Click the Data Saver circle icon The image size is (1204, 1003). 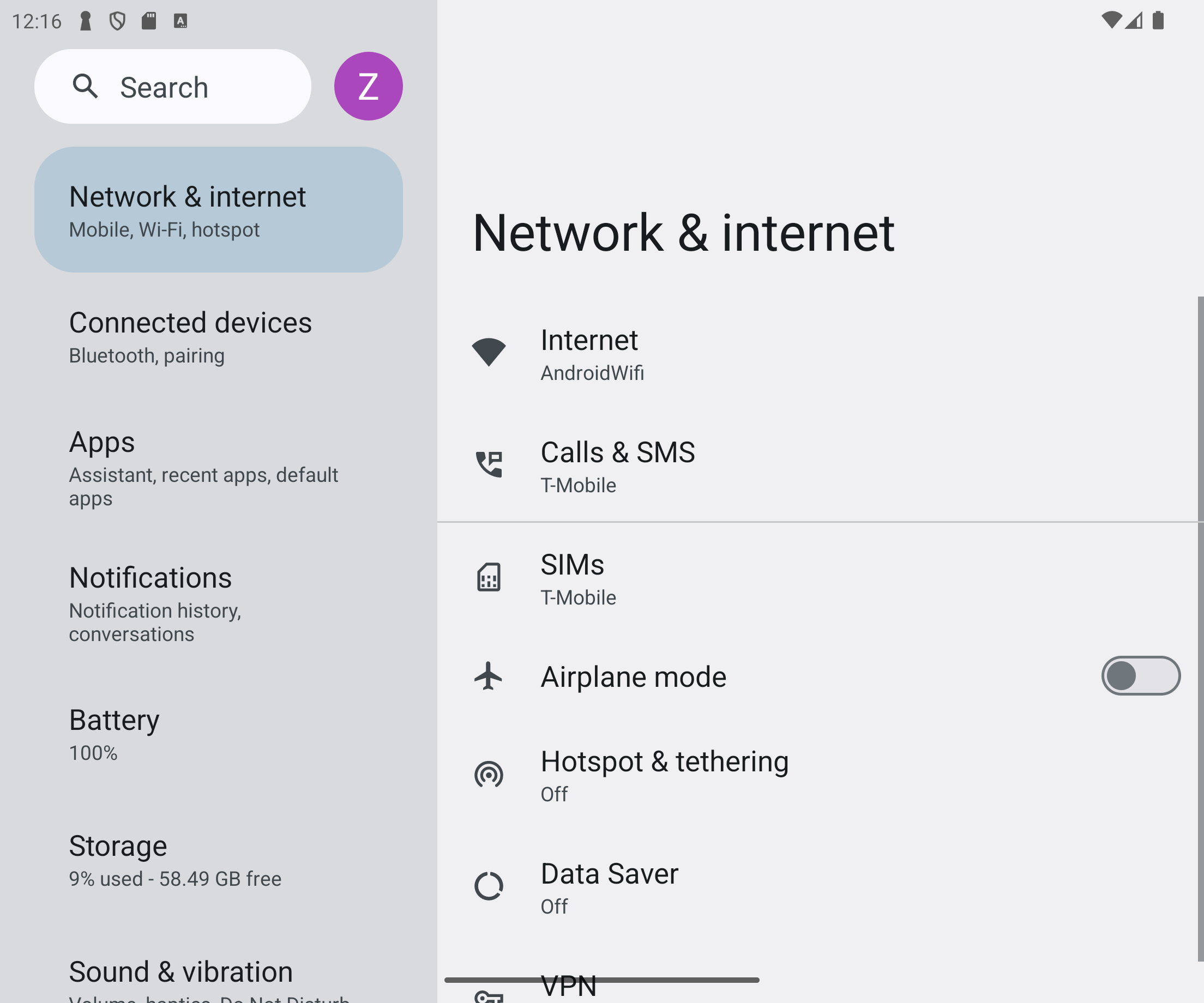(489, 886)
